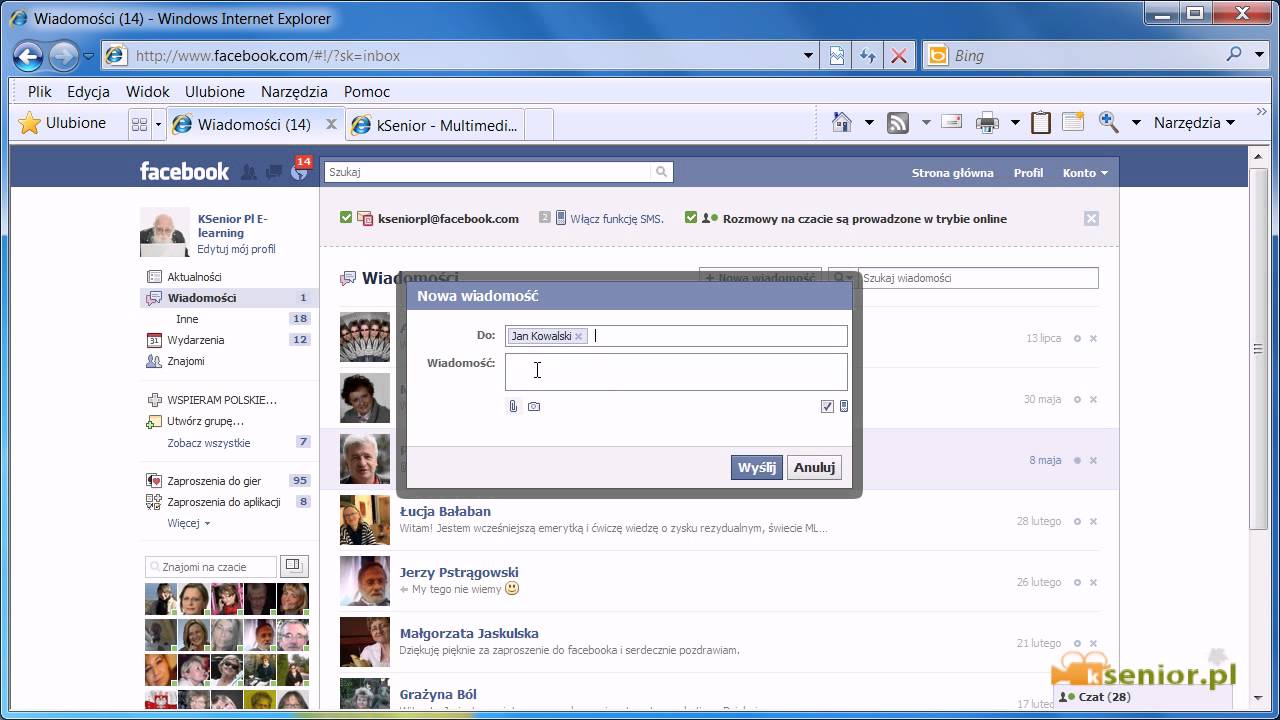Close the Wiadomości (14) tab
Viewport: 1280px width, 720px height.
332,124
